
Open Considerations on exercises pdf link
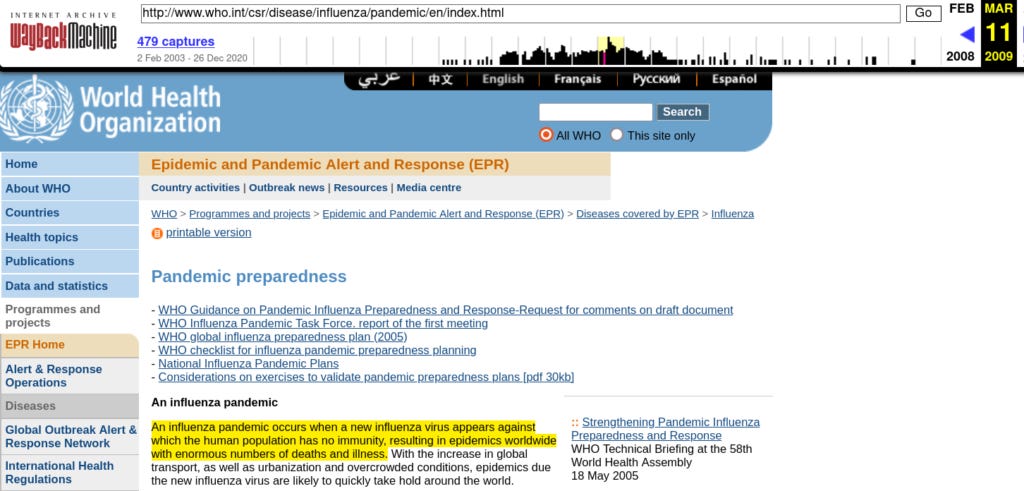pos(366,377)
